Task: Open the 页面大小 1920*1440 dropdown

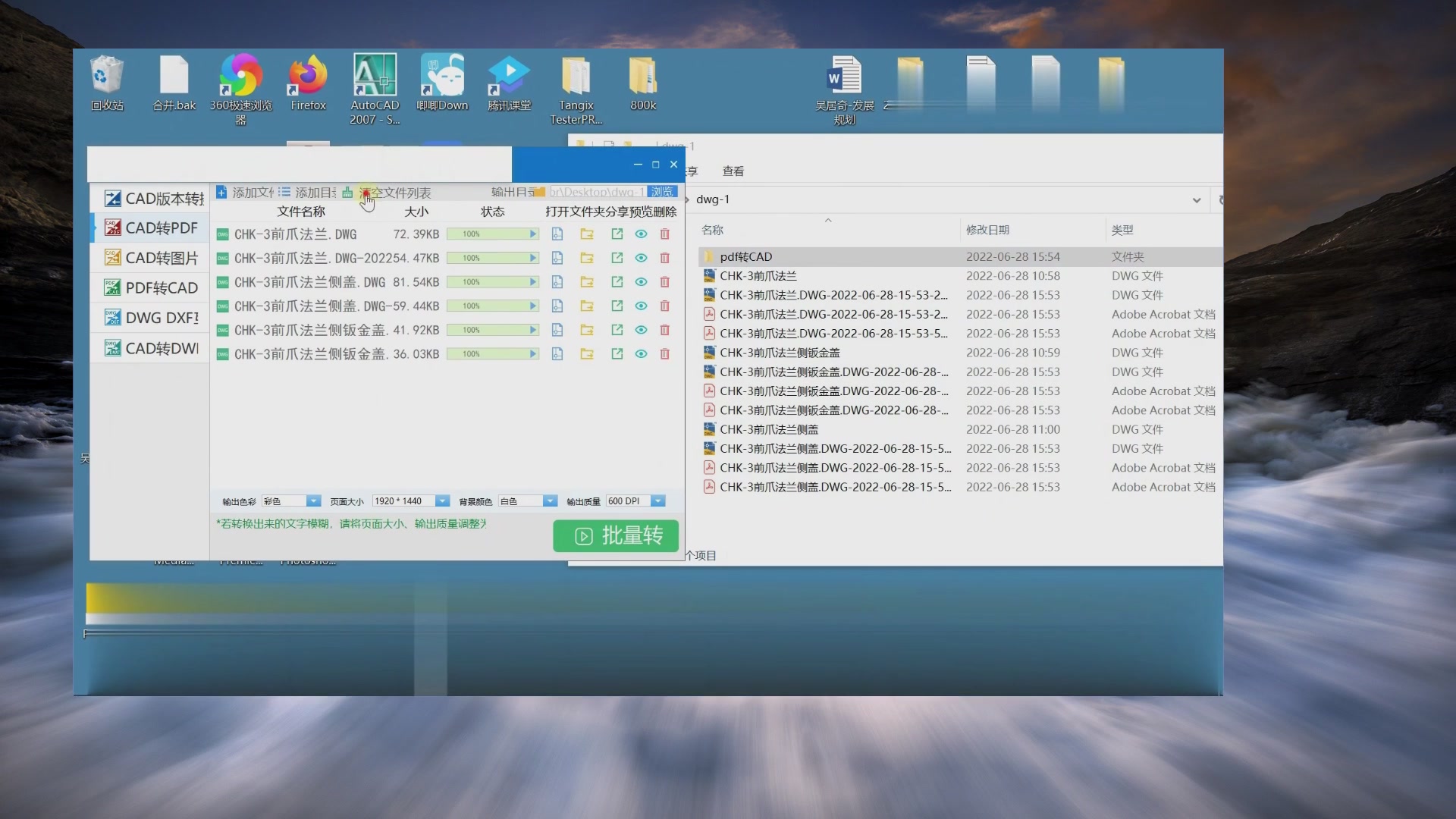Action: (x=442, y=501)
